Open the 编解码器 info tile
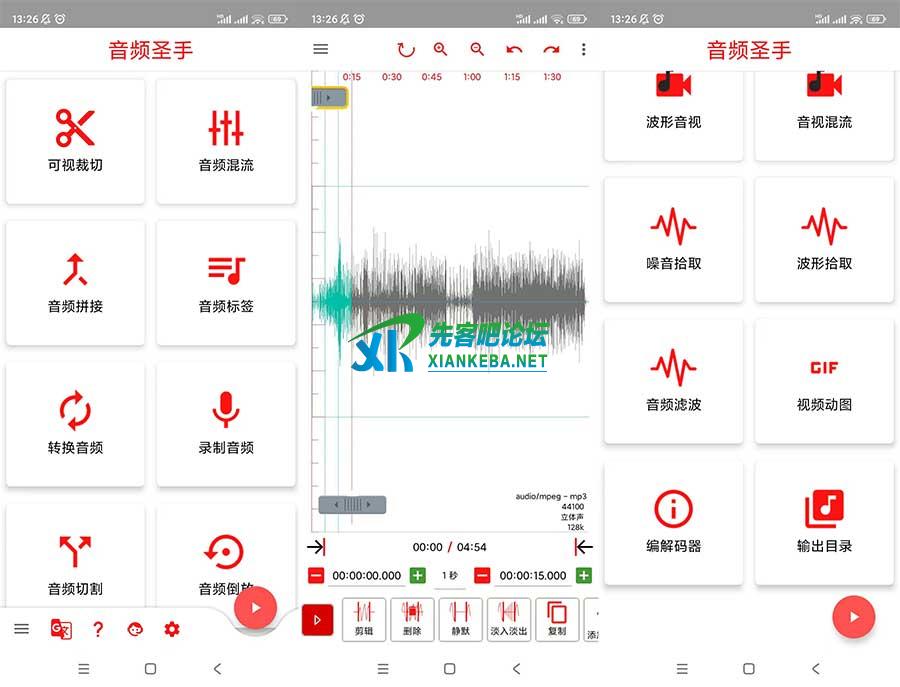900x687 pixels. pyautogui.click(x=673, y=522)
